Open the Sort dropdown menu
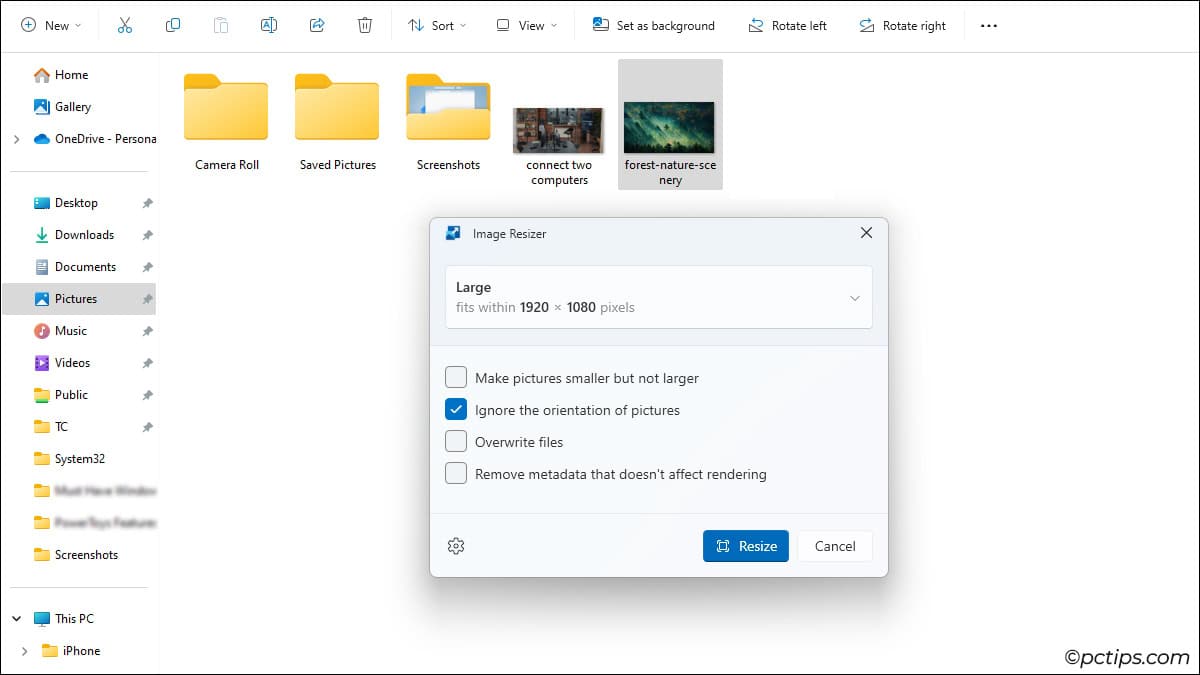The height and width of the screenshot is (675, 1200). (x=437, y=26)
